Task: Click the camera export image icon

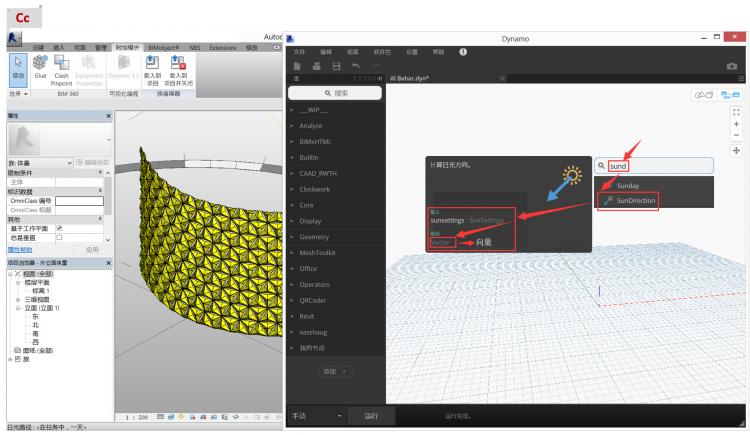Action: (x=731, y=64)
